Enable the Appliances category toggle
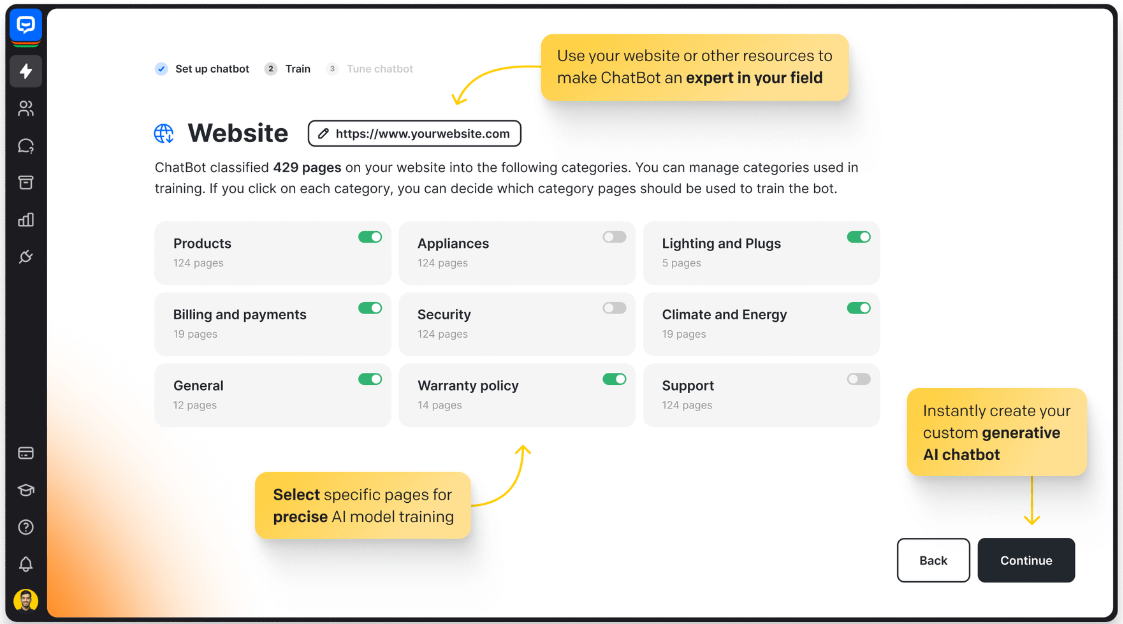 pyautogui.click(x=614, y=237)
